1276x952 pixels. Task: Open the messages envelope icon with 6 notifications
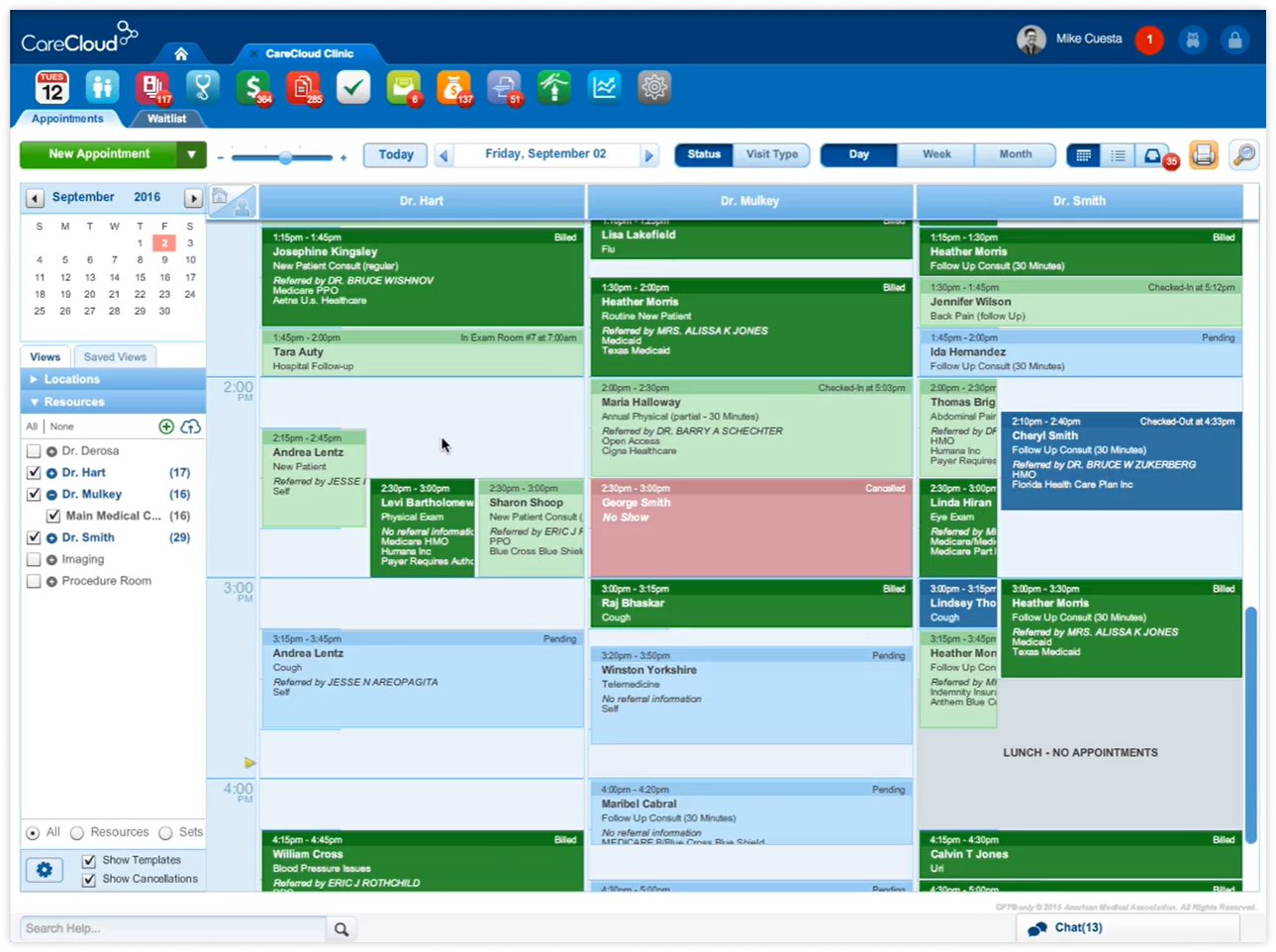click(x=404, y=87)
